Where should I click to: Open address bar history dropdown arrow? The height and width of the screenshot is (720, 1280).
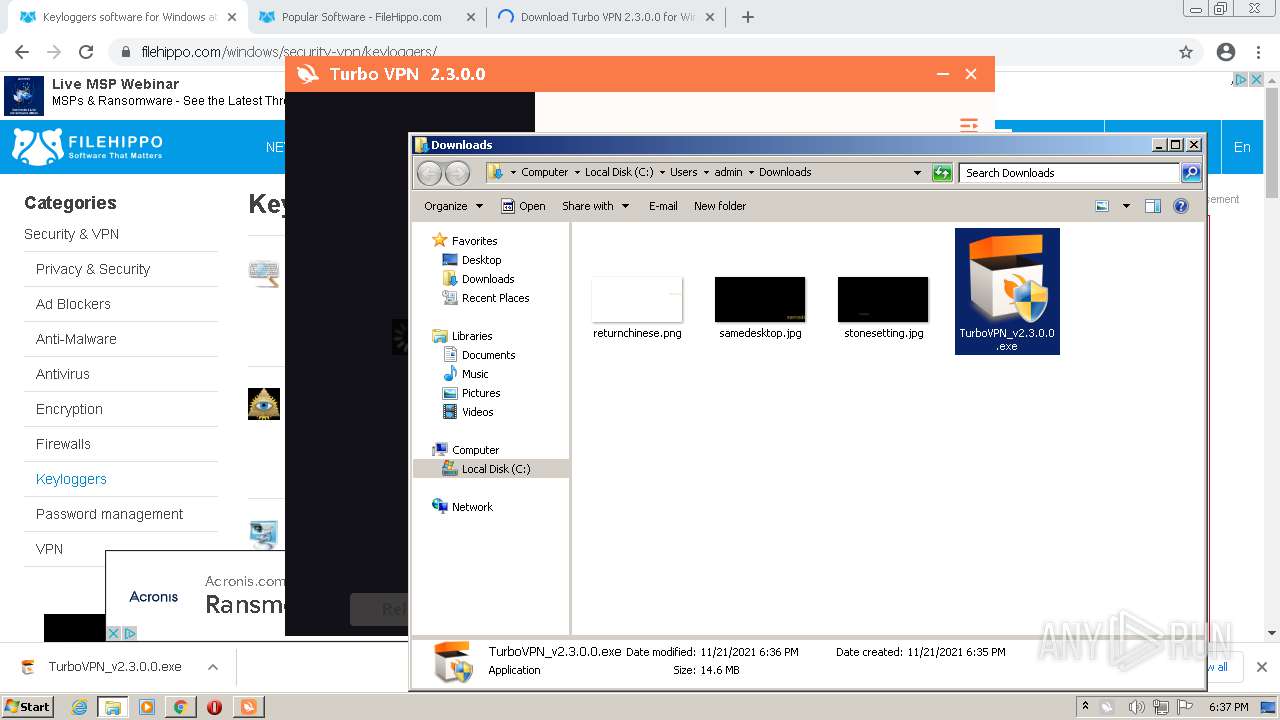tap(917, 173)
